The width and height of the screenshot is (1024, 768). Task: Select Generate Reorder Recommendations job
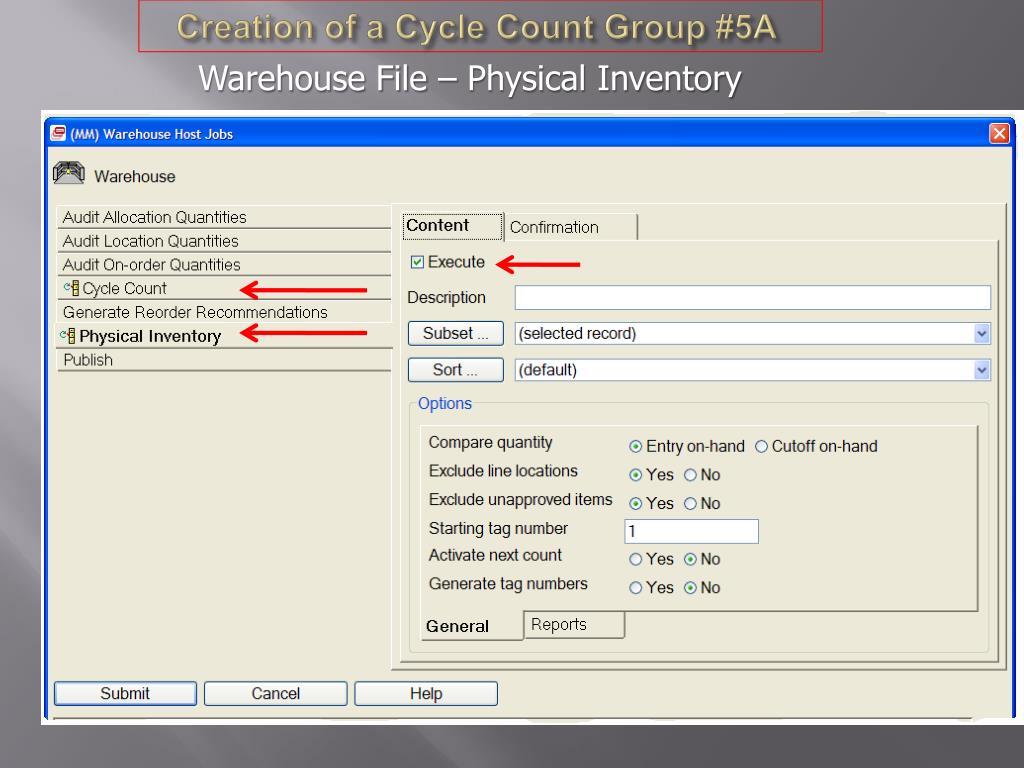pyautogui.click(x=224, y=312)
